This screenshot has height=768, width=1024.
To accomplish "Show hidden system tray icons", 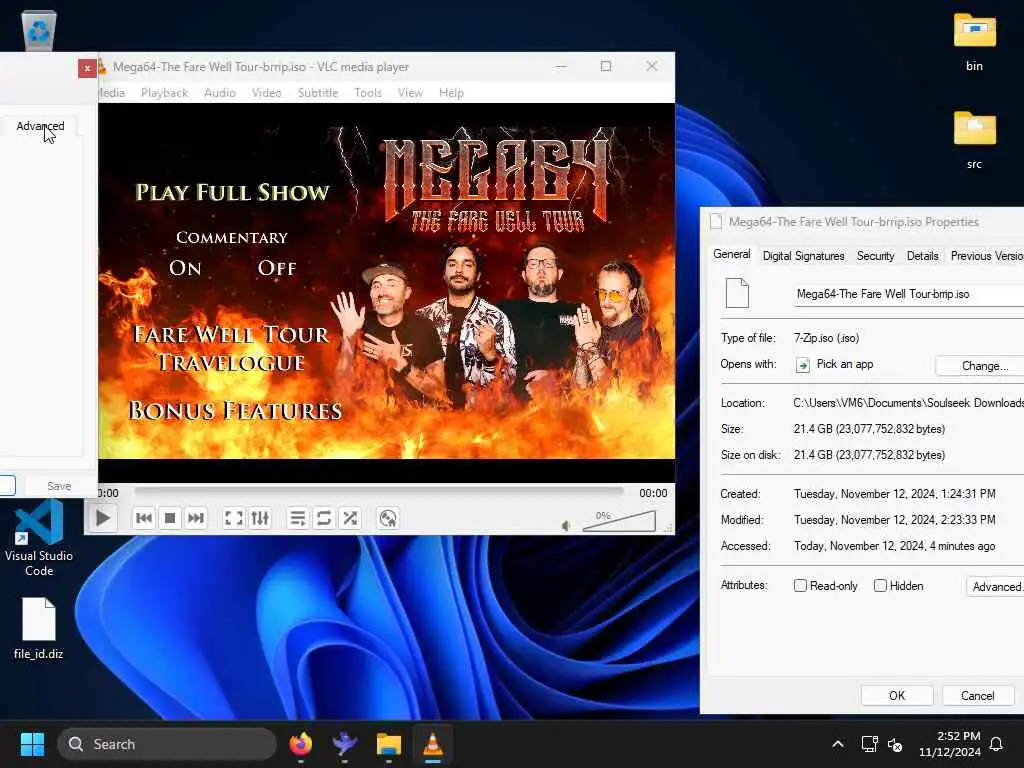I will click(838, 744).
